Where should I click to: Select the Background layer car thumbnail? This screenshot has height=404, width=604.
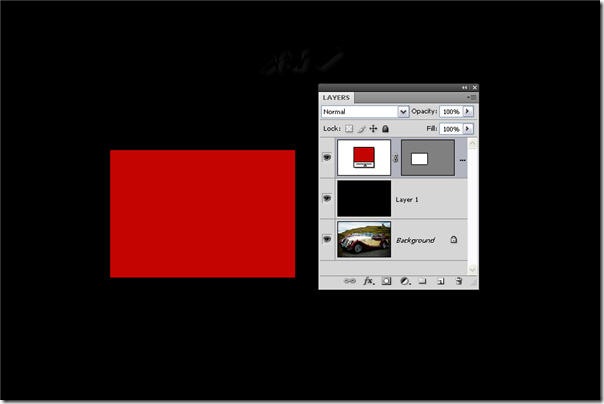[x=364, y=239]
